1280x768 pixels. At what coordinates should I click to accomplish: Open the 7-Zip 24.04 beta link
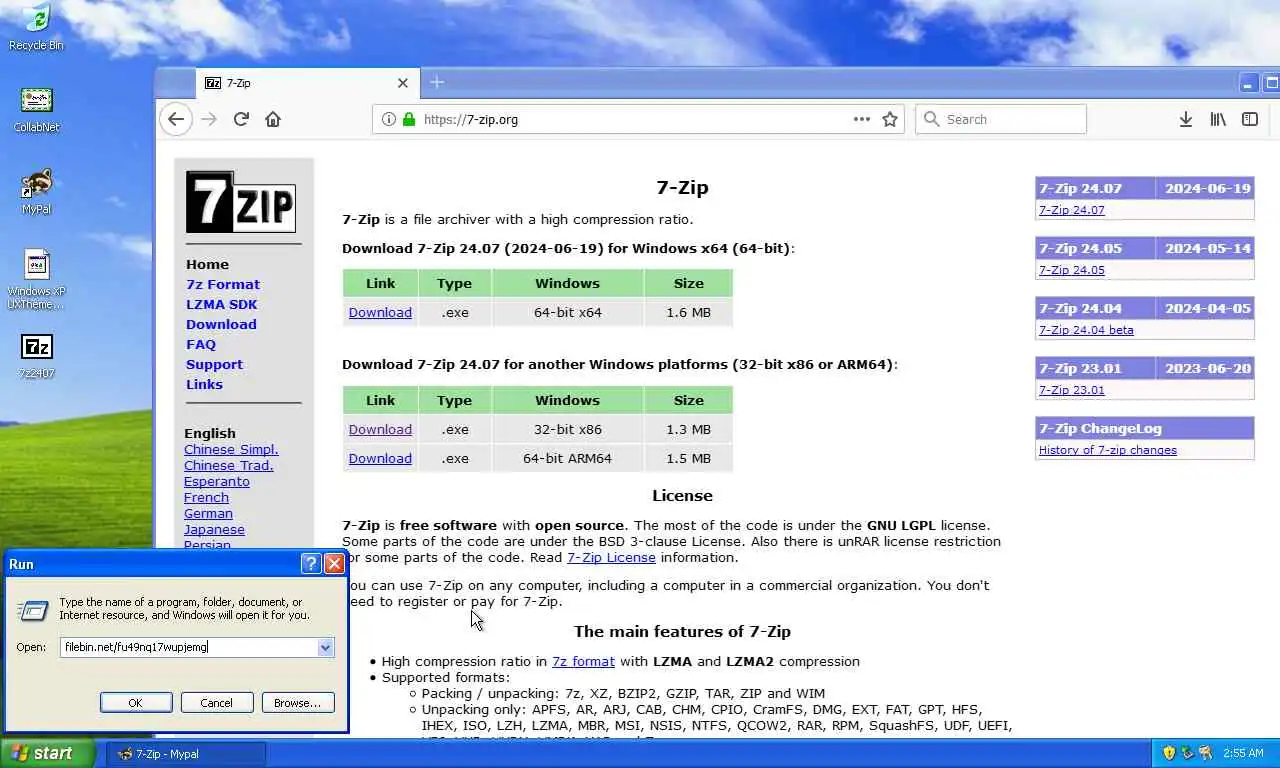coord(1086,330)
